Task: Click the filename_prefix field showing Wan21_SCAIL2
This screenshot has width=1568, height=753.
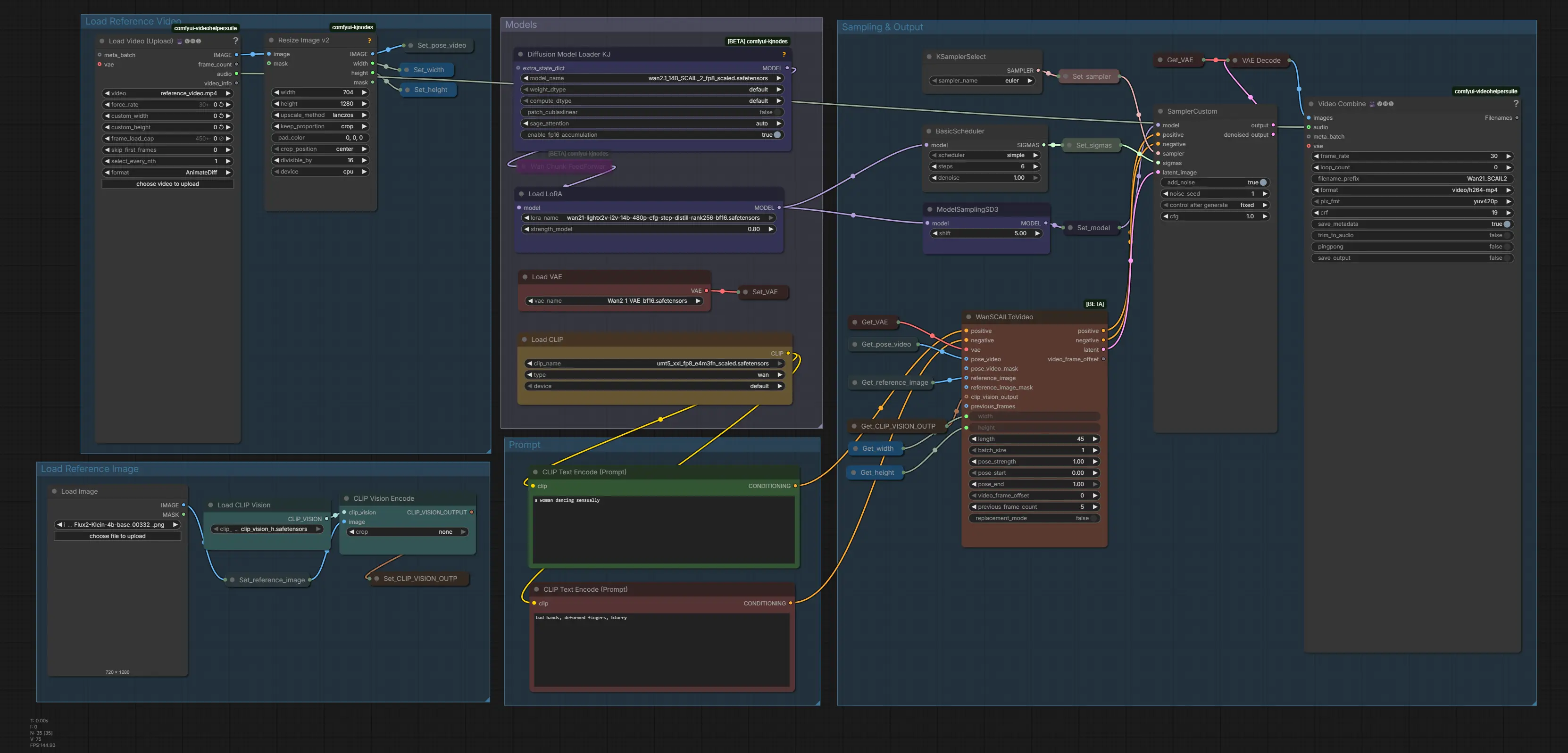Action: [1411, 179]
